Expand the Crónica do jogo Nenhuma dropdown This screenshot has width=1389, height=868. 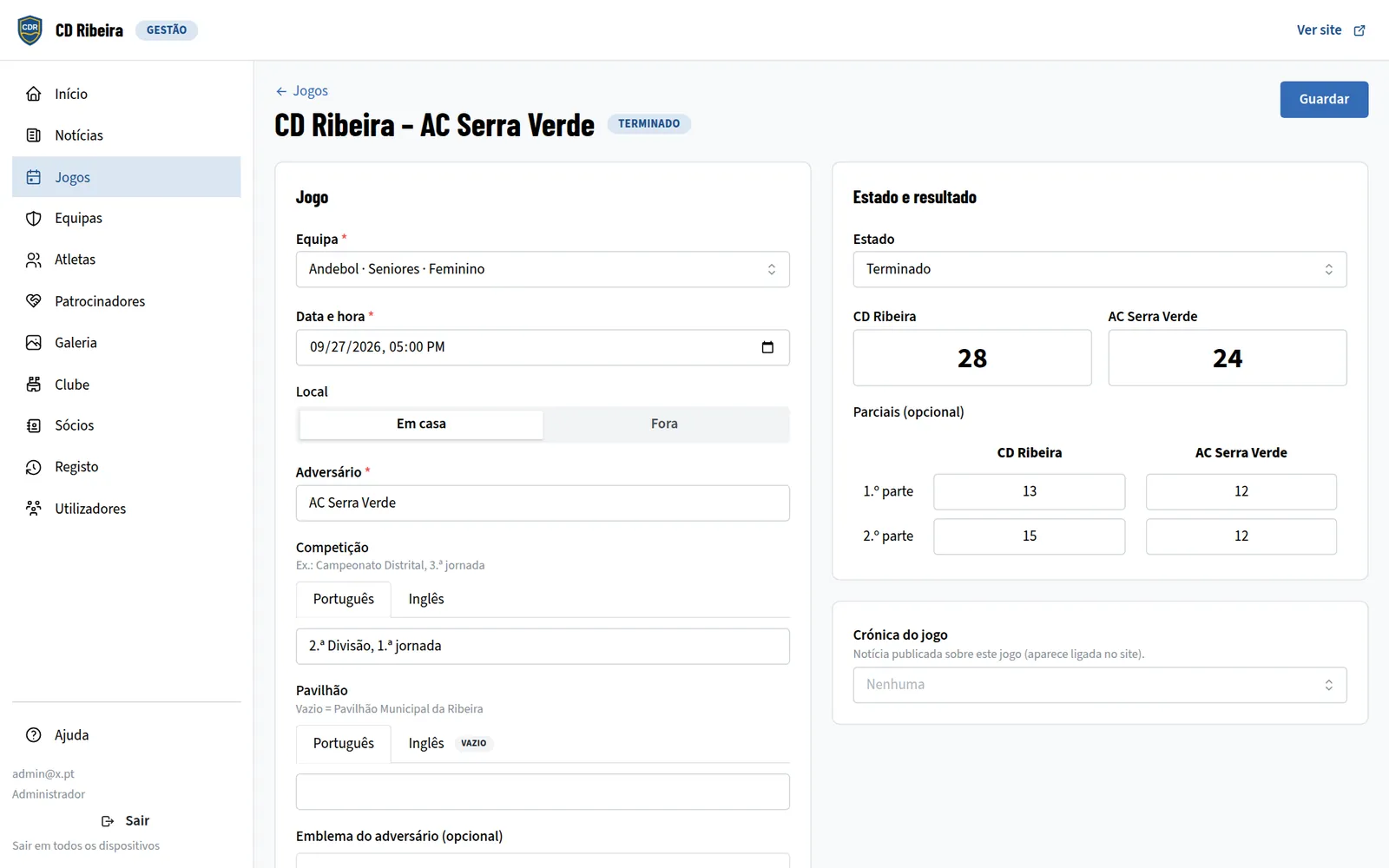coord(1100,685)
